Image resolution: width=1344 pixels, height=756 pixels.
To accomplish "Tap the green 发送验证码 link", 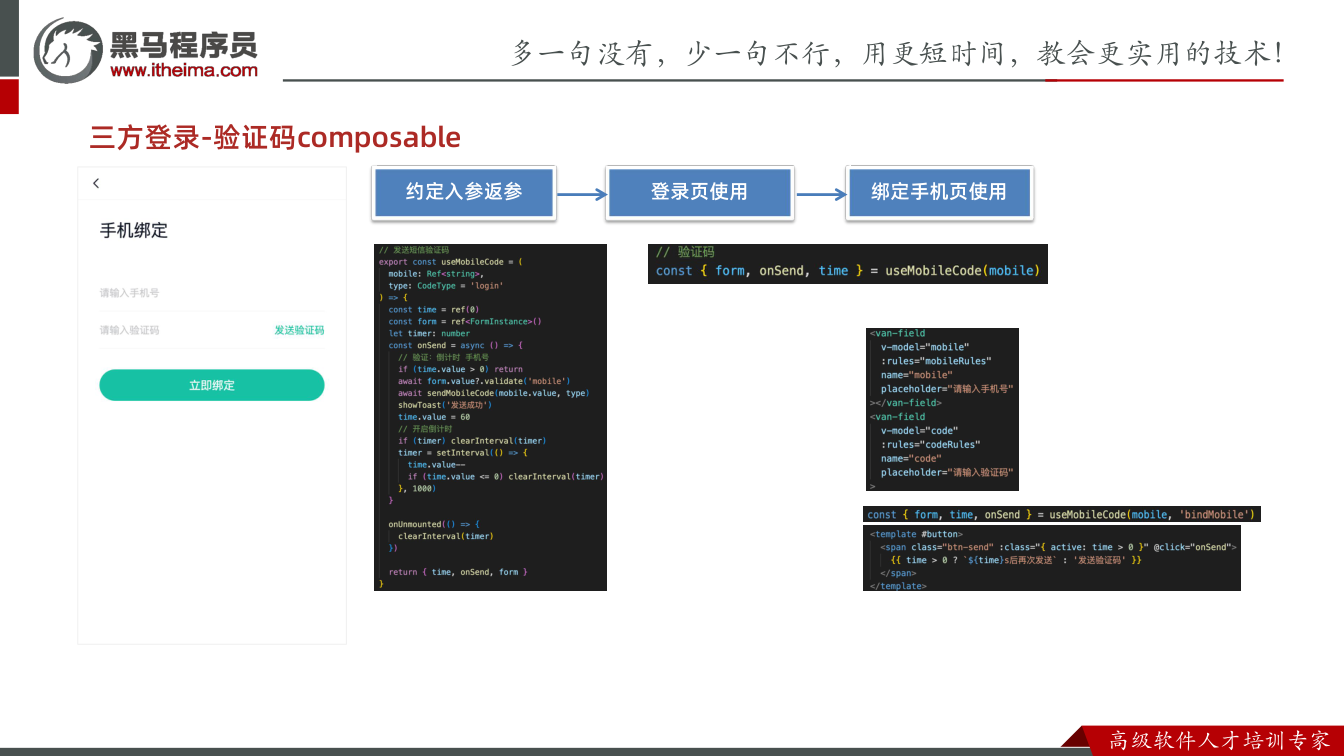I will tap(299, 330).
